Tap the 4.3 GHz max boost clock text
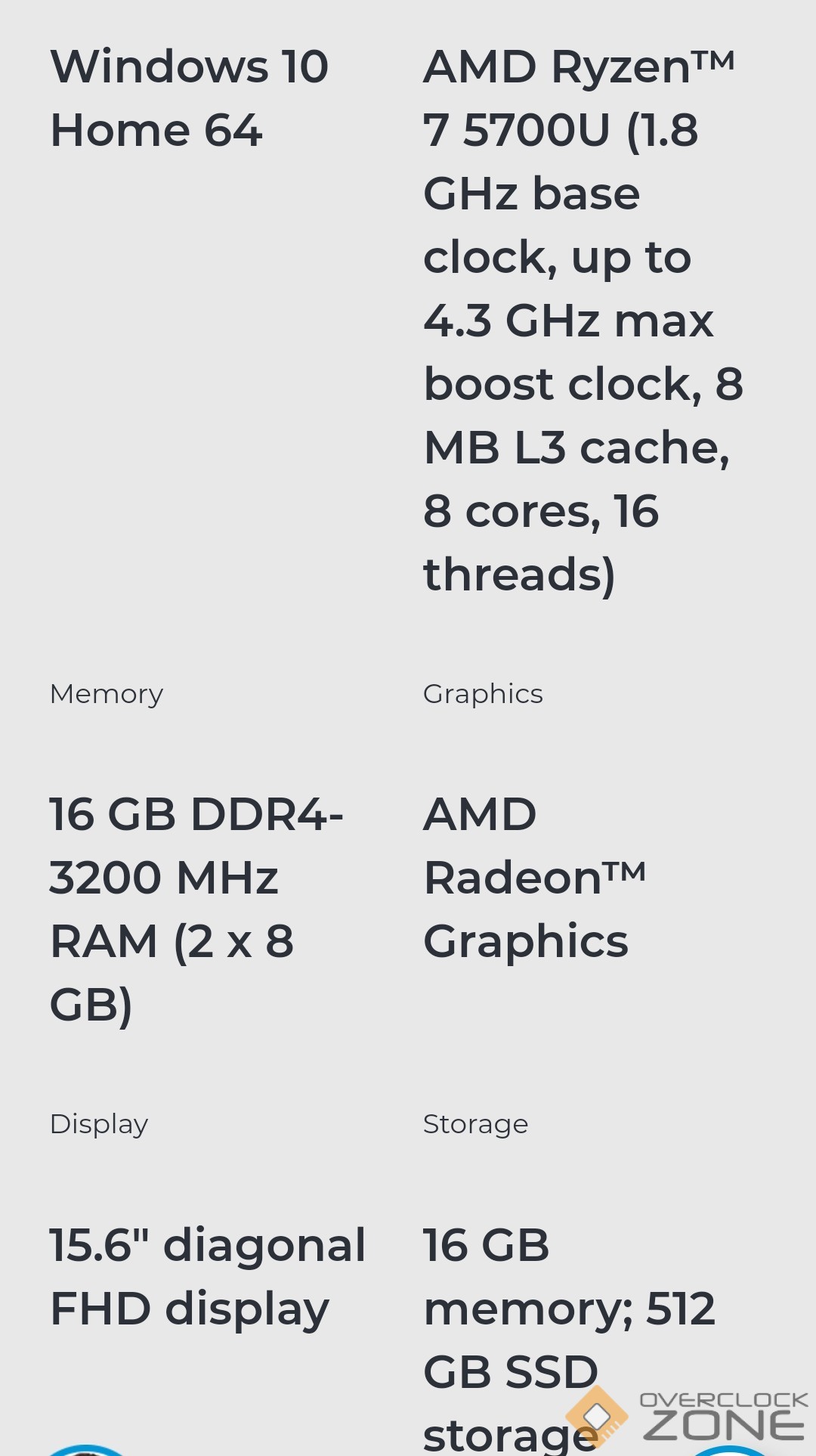The width and height of the screenshot is (816, 1456). click(568, 321)
